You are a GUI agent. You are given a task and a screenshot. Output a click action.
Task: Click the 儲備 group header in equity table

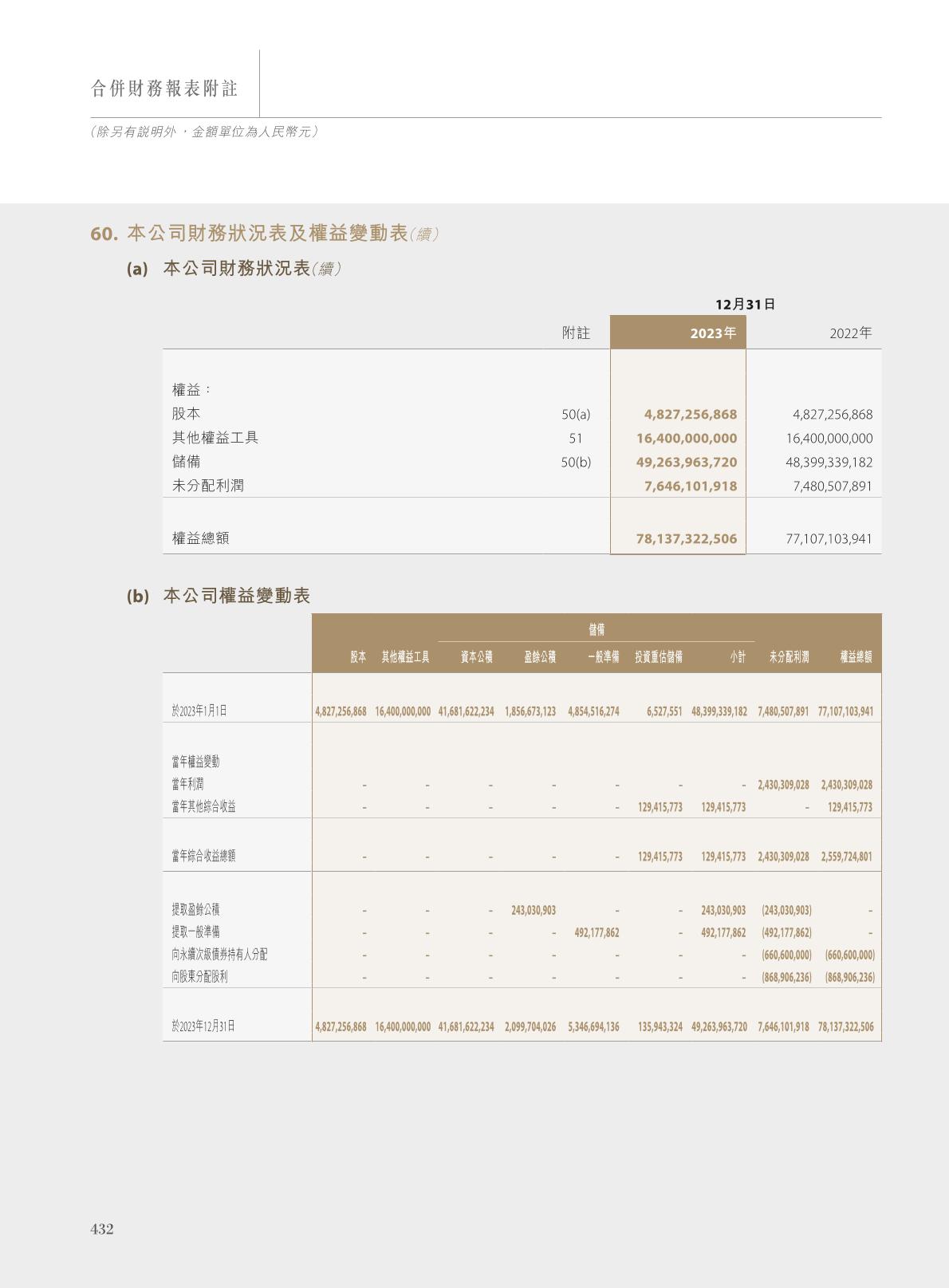(x=596, y=629)
